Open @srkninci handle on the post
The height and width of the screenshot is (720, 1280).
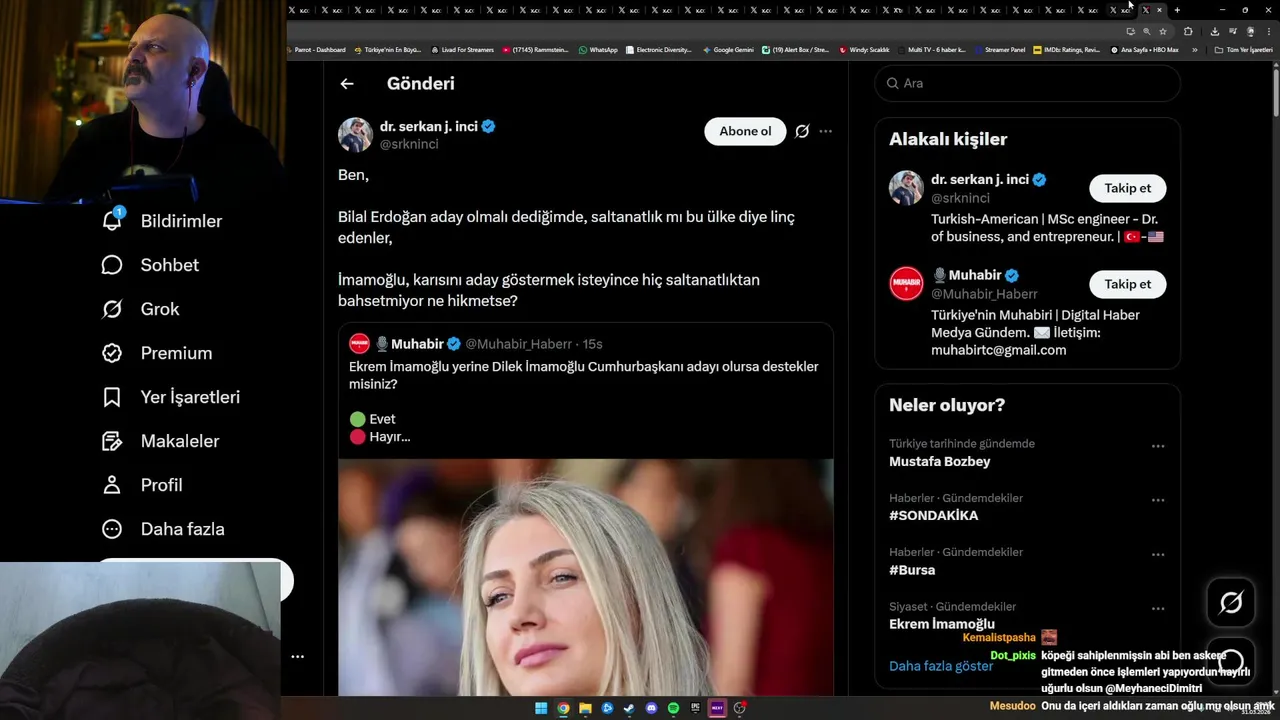pyautogui.click(x=409, y=144)
